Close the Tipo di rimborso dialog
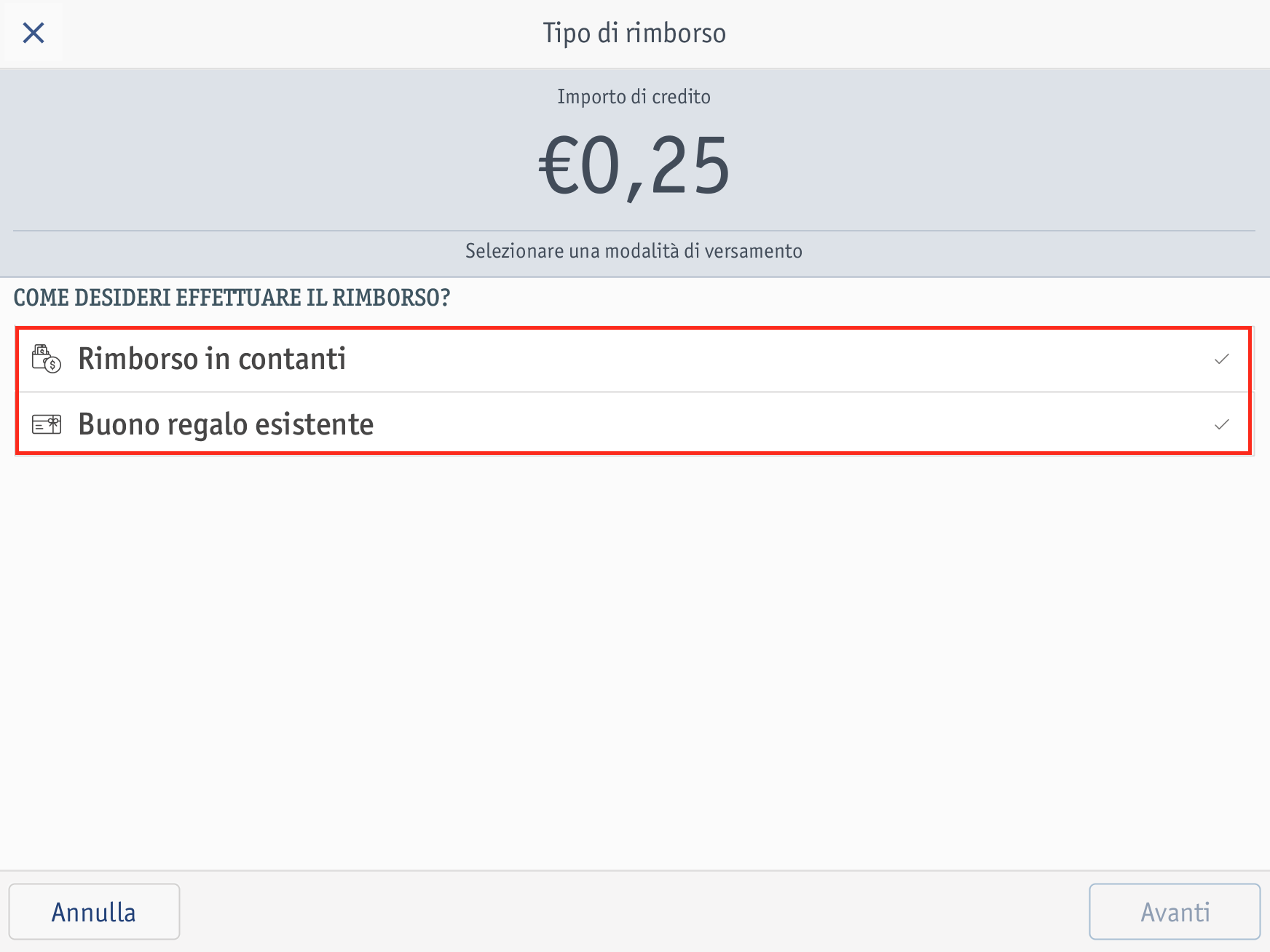 point(33,33)
